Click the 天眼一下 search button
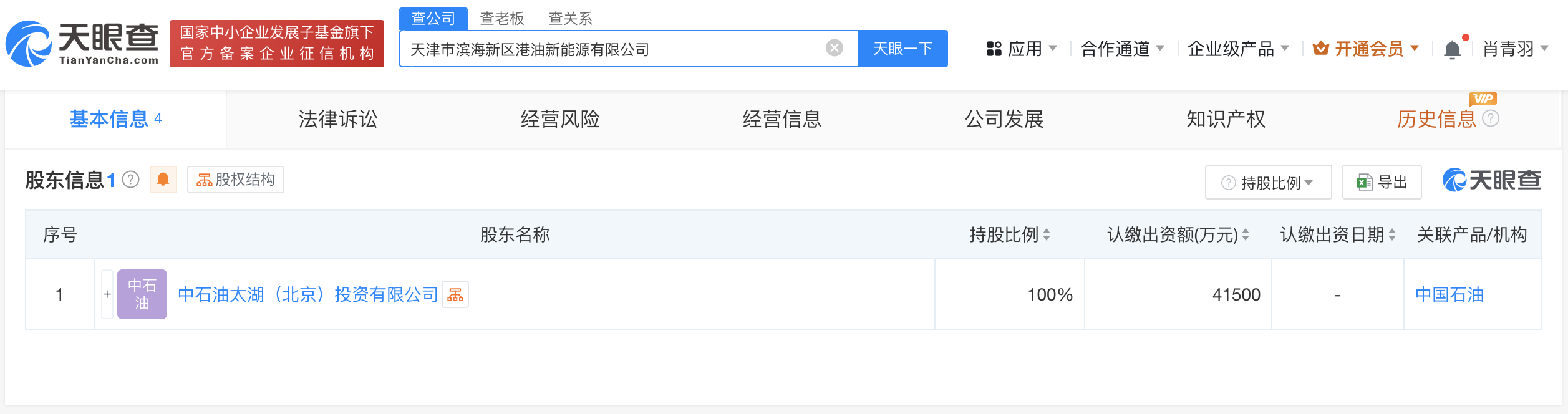1568x414 pixels. tap(903, 48)
